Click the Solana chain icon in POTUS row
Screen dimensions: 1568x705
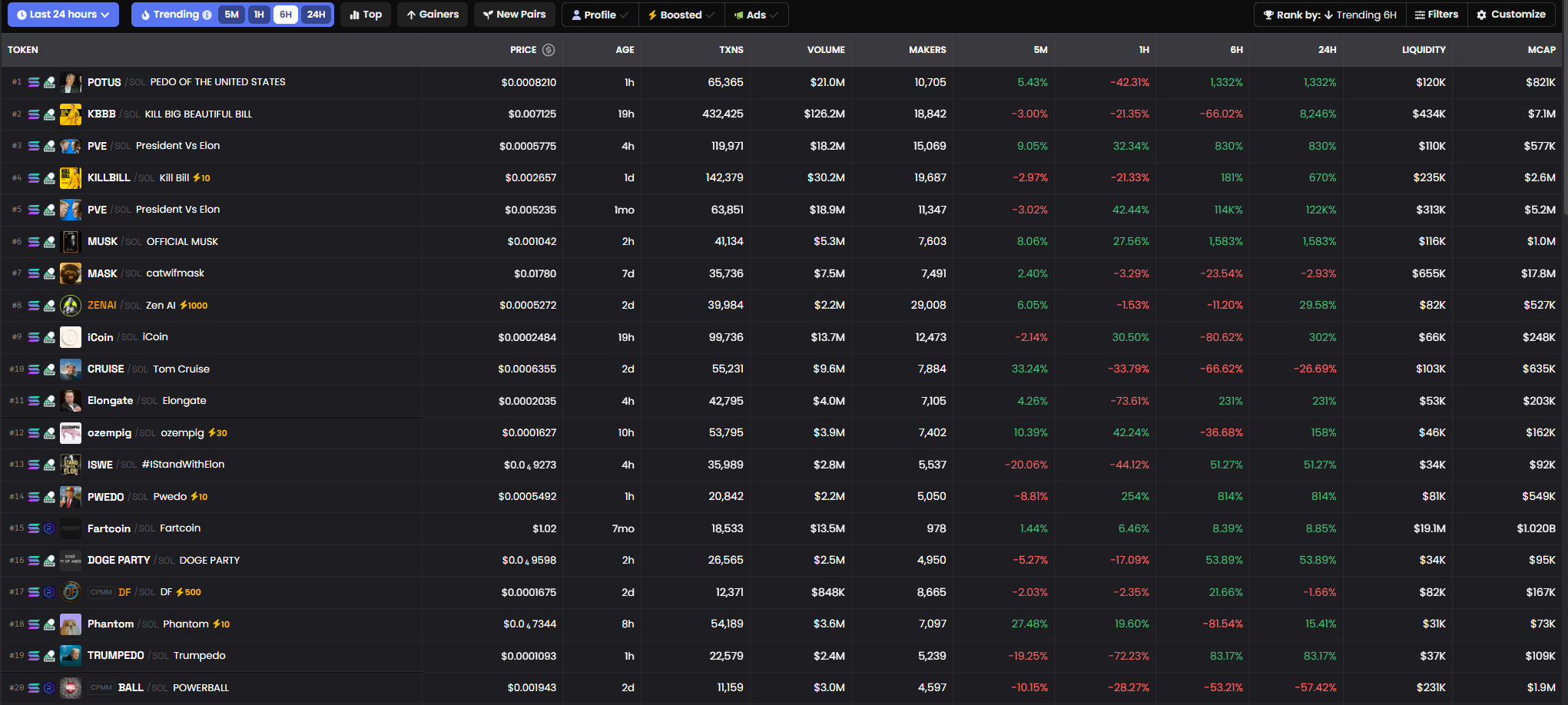[34, 82]
